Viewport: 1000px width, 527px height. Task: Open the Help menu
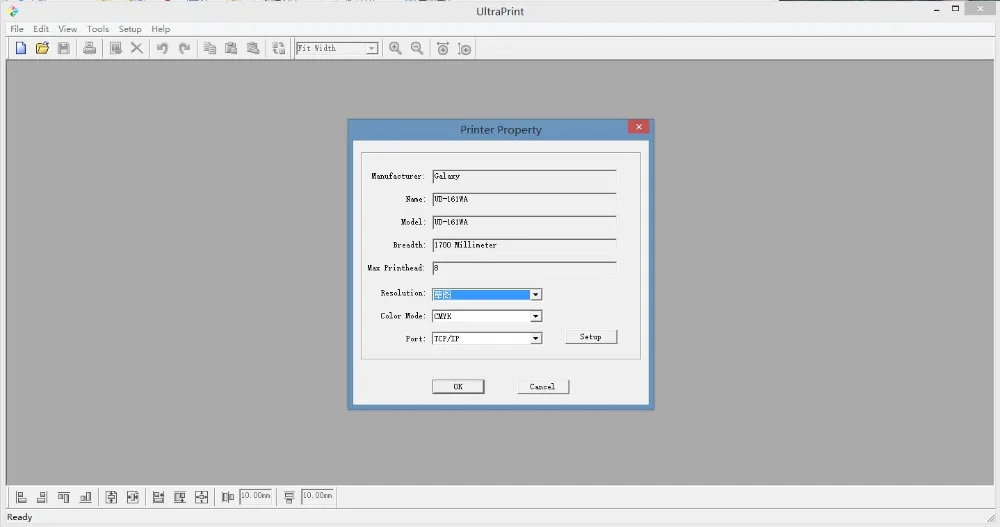[x=161, y=29]
